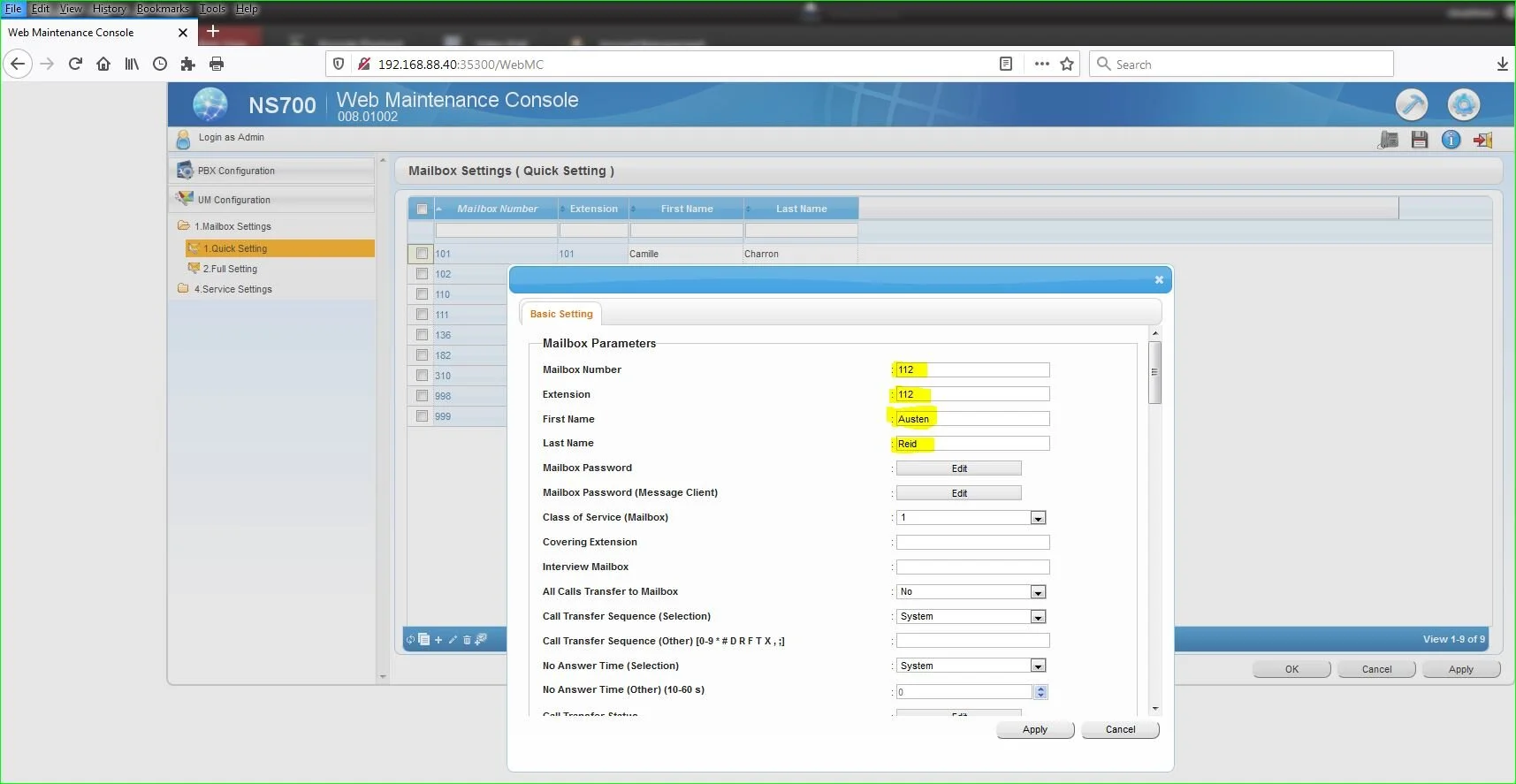This screenshot has width=1516, height=784.
Task: Print the page with printer icon
Action: pos(217,64)
